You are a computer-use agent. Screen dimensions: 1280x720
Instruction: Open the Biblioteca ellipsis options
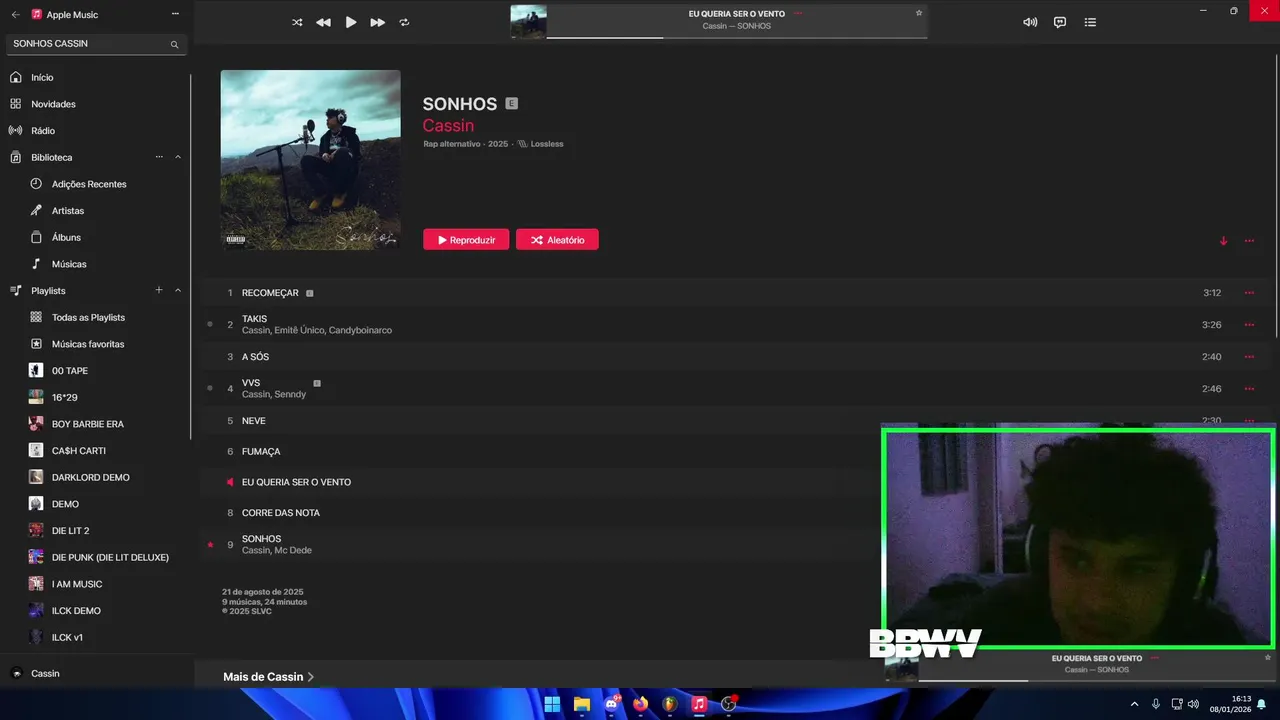coord(159,157)
